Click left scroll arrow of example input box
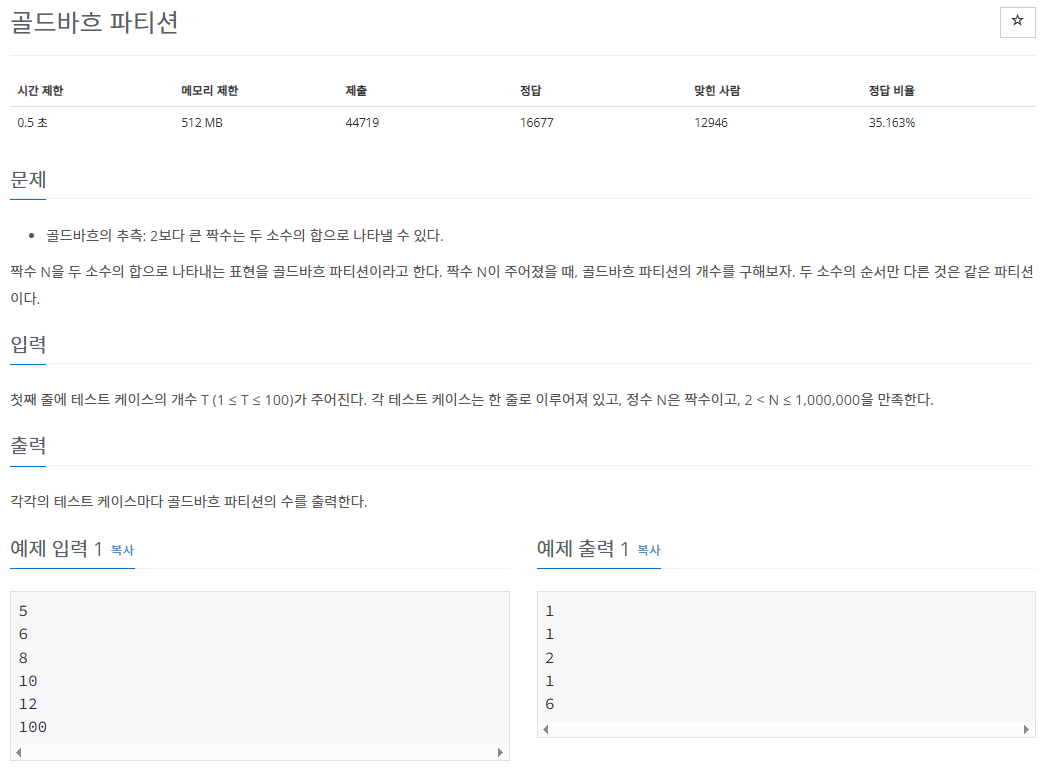The width and height of the screenshot is (1047, 770). tap(19, 752)
